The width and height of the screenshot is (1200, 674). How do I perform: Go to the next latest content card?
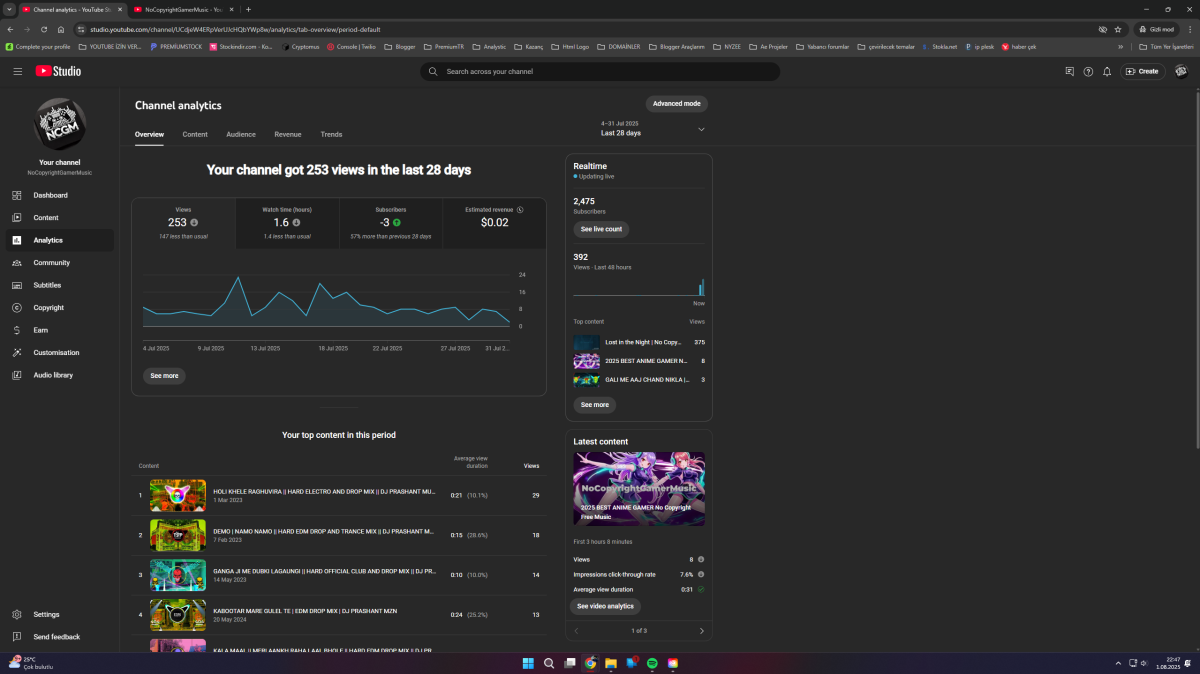[701, 631]
